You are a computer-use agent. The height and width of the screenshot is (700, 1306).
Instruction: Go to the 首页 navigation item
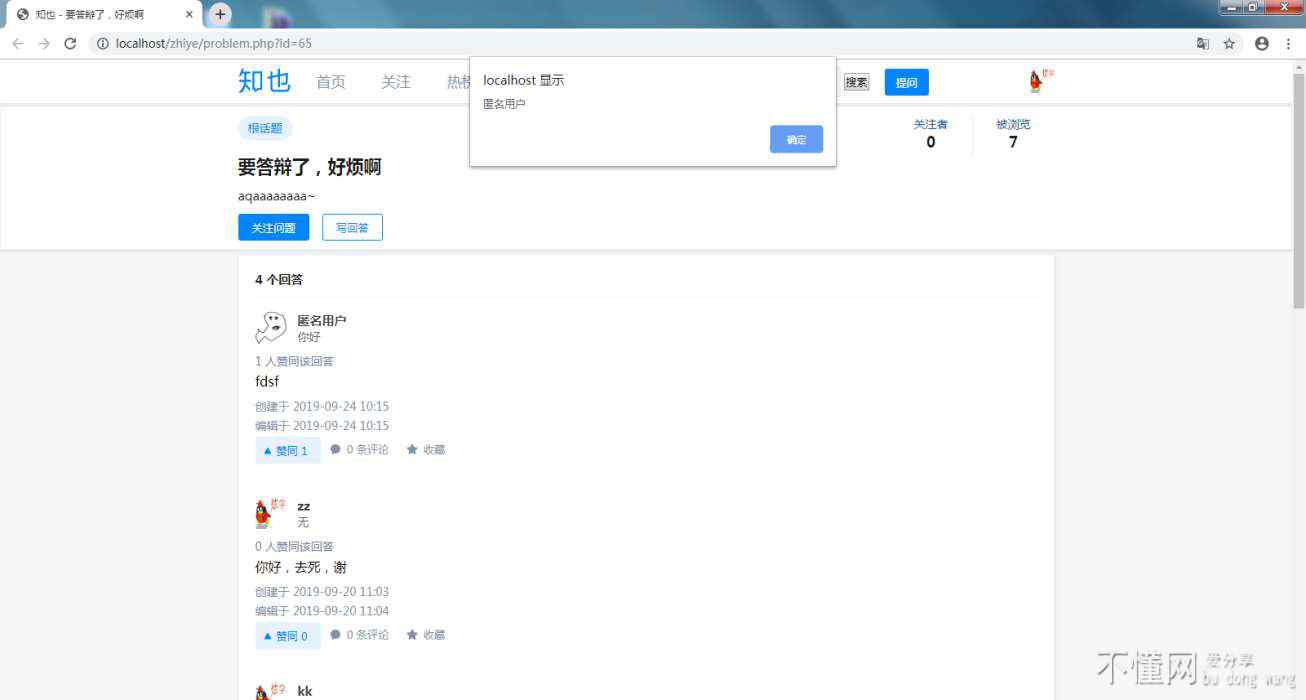330,82
